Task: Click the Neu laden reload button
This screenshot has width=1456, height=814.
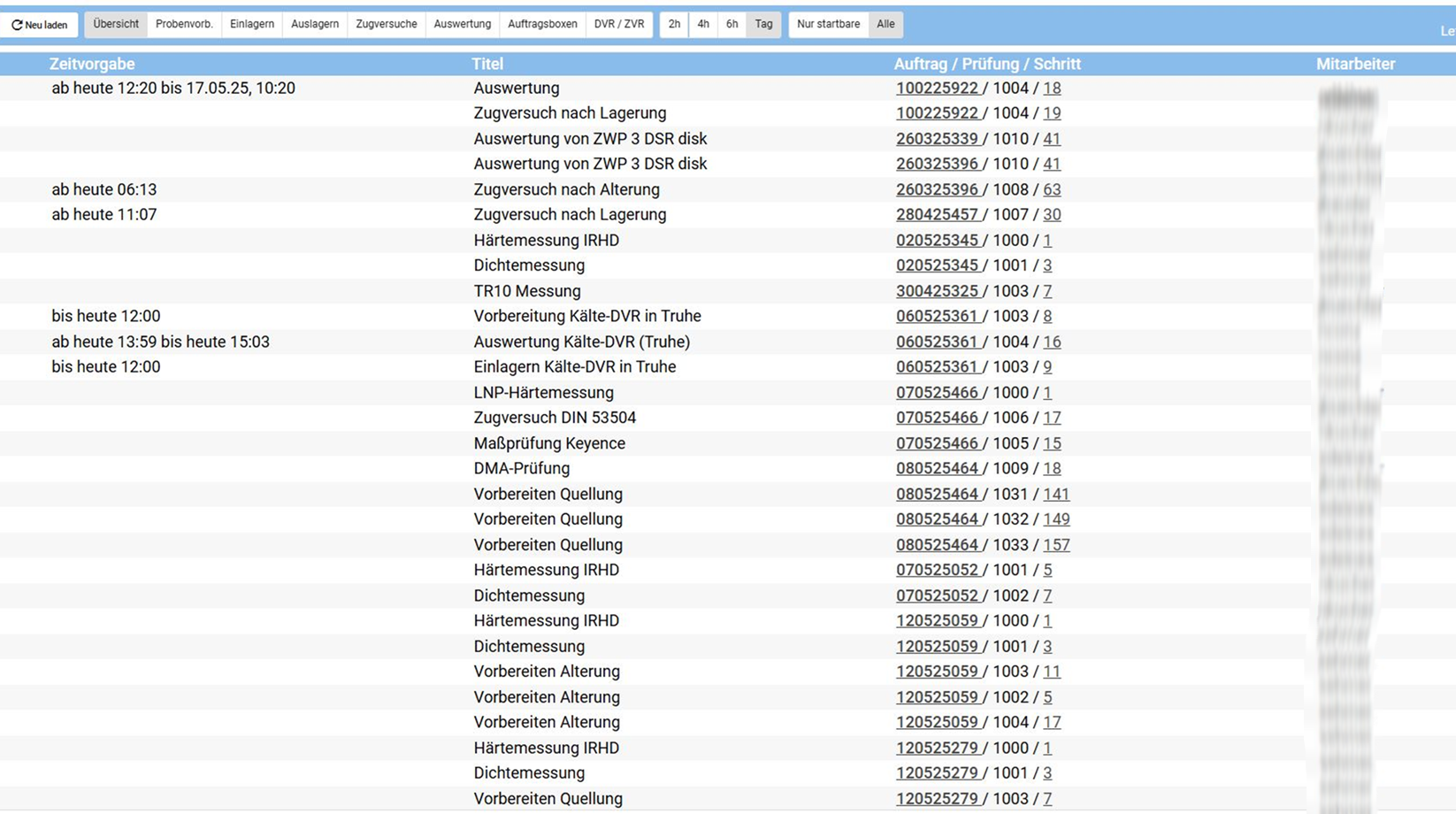Action: 40,25
